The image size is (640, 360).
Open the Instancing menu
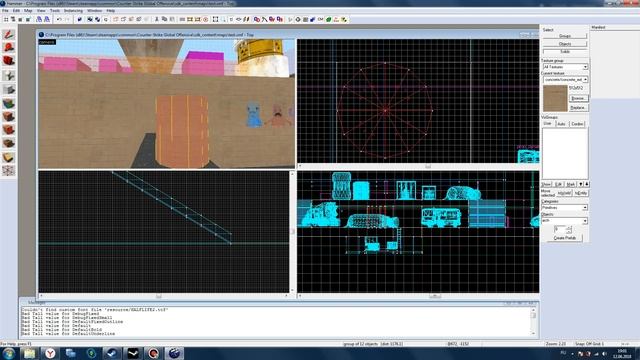click(73, 11)
